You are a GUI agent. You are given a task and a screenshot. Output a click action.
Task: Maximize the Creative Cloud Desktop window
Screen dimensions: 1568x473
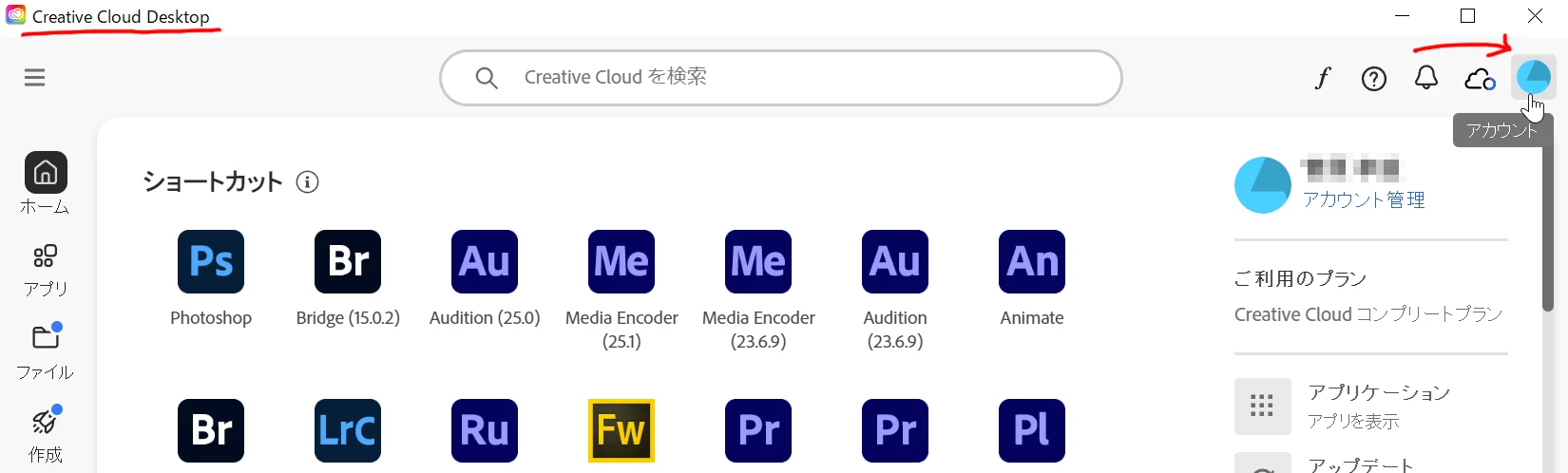tap(1467, 16)
